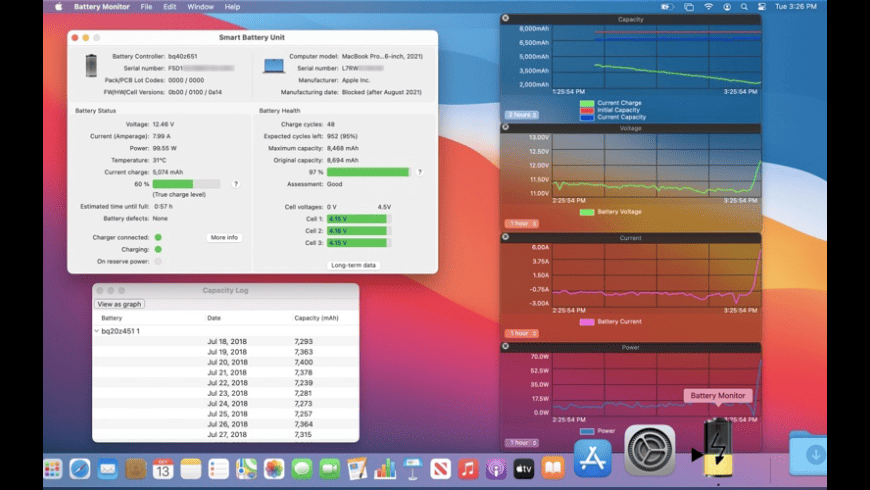The width and height of the screenshot is (870, 490).
Task: Open the Mail app in the Dock
Action: point(108,469)
